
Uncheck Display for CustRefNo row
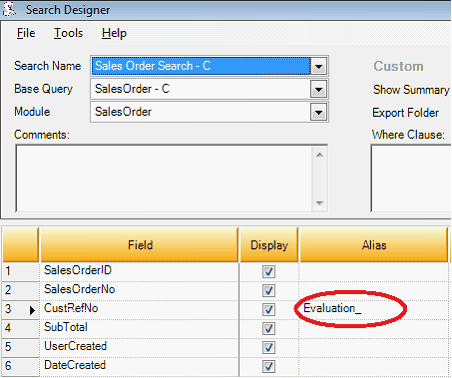tap(268, 309)
